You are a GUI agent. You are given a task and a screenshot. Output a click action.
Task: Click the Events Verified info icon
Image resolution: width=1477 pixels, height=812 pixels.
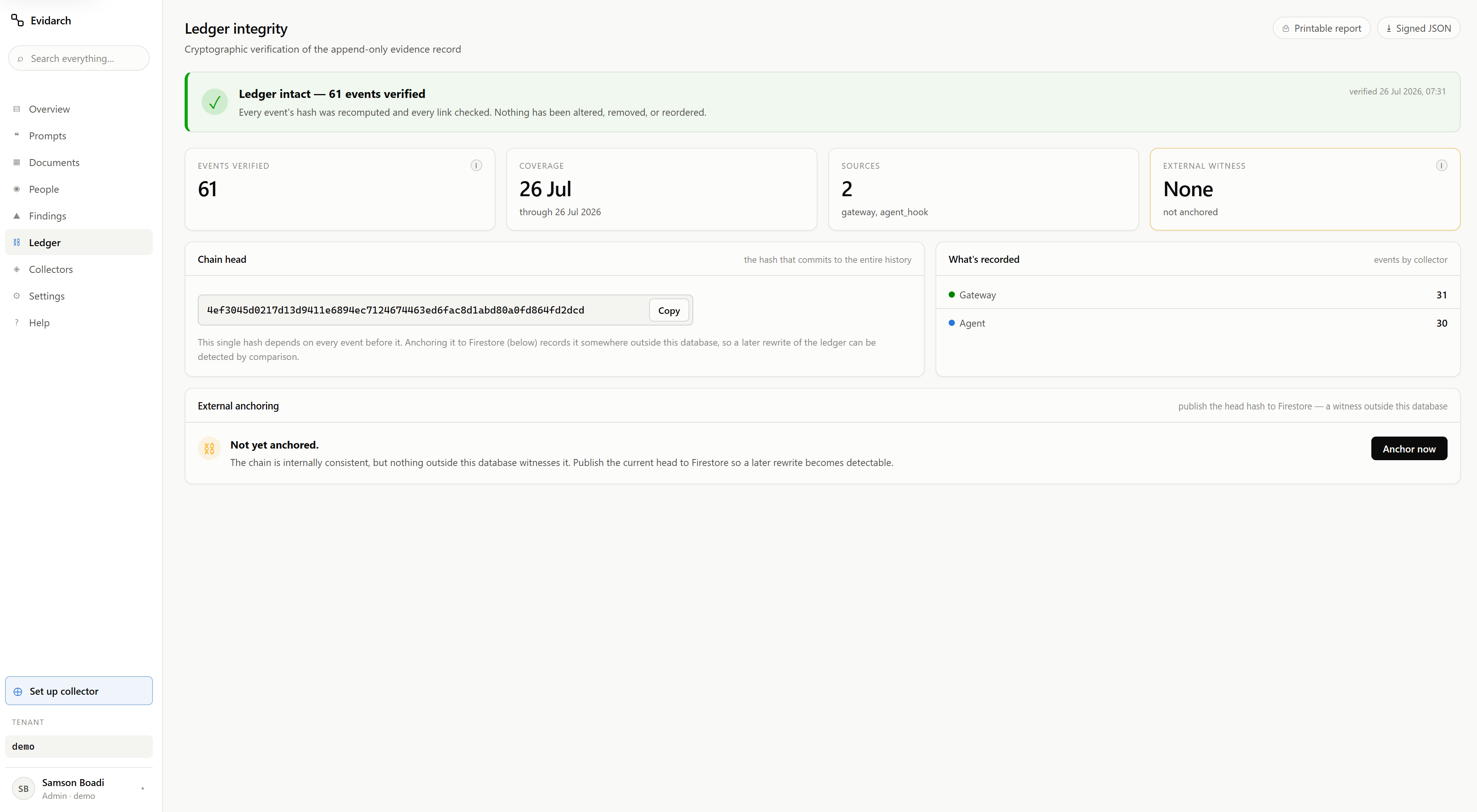(x=476, y=165)
